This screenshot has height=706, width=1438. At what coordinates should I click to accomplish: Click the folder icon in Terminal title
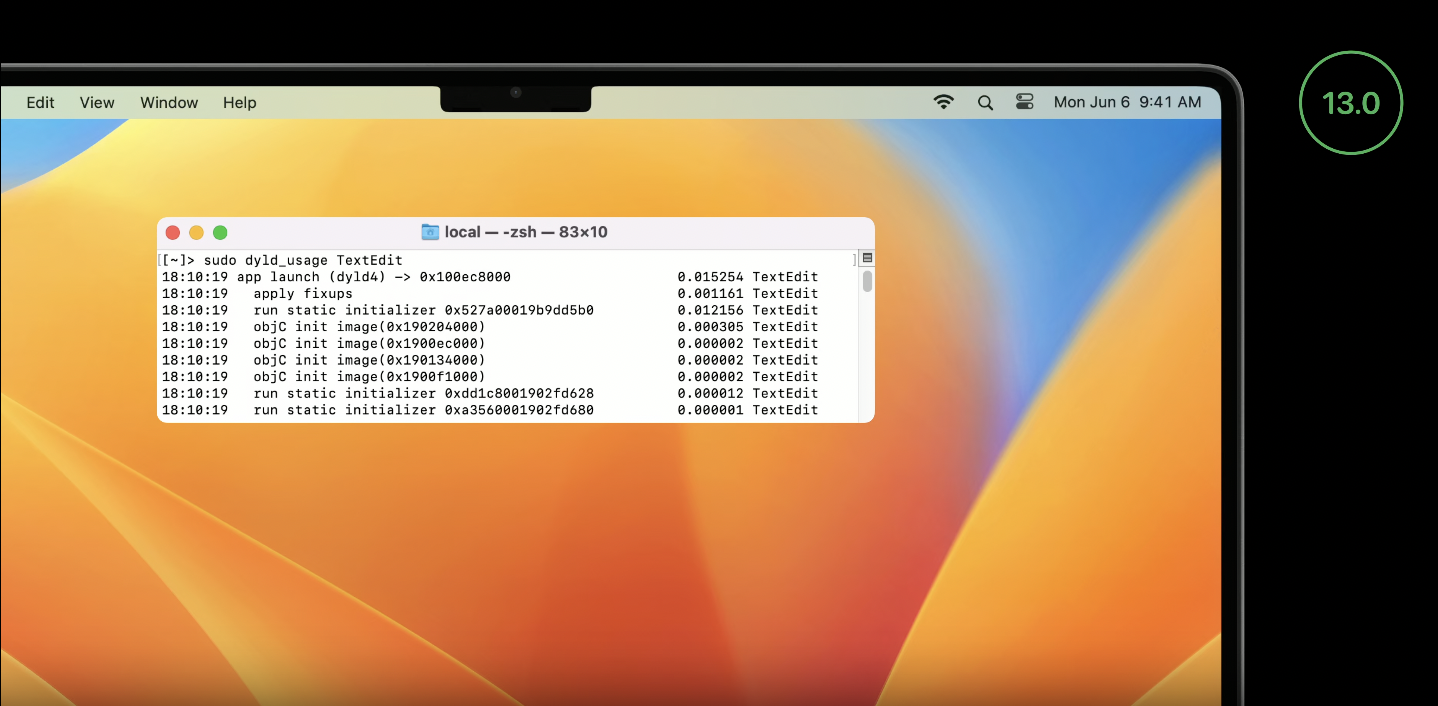(x=430, y=232)
